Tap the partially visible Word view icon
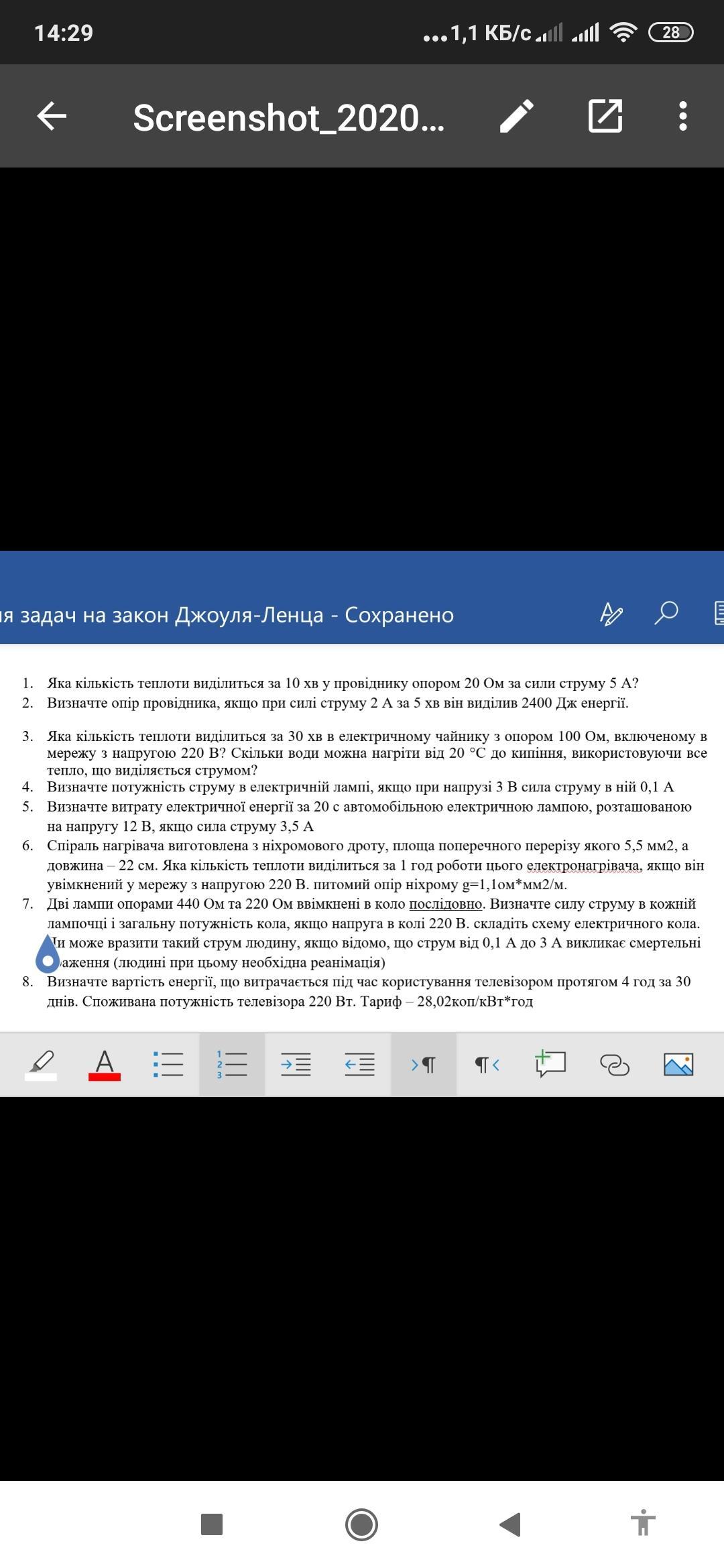The image size is (724, 1568). click(719, 612)
